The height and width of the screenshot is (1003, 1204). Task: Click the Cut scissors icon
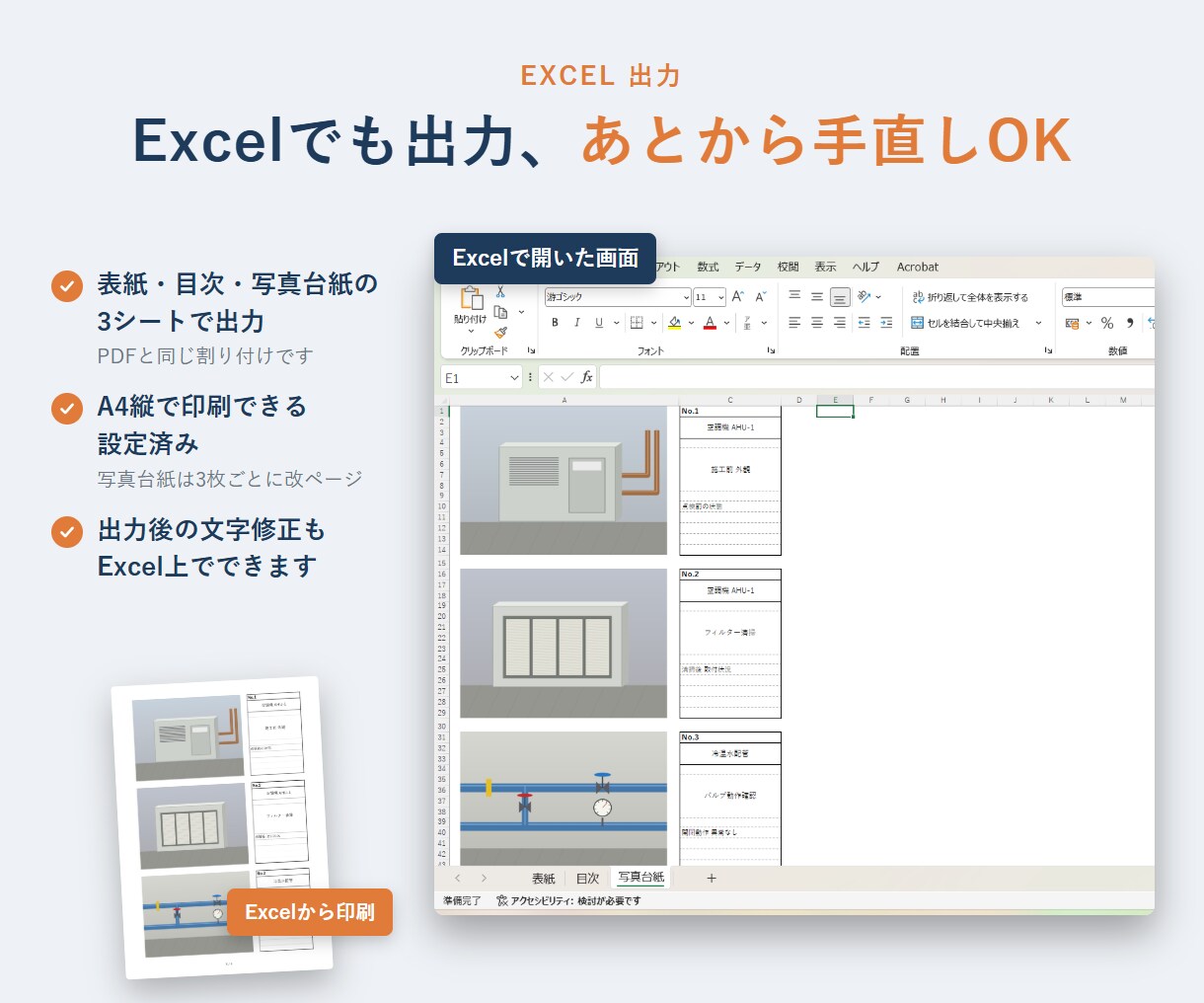(x=500, y=291)
